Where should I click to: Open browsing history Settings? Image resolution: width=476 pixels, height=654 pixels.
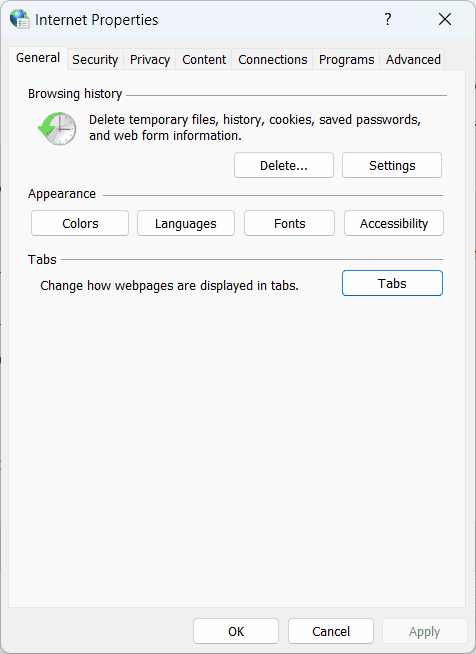tap(392, 165)
